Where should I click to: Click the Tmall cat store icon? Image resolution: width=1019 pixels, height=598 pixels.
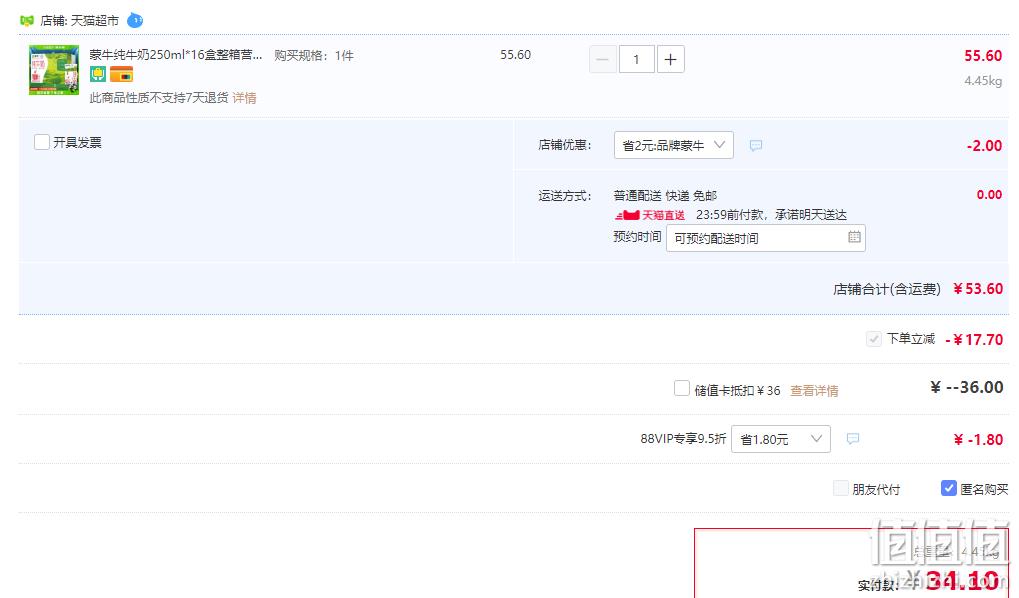27,21
